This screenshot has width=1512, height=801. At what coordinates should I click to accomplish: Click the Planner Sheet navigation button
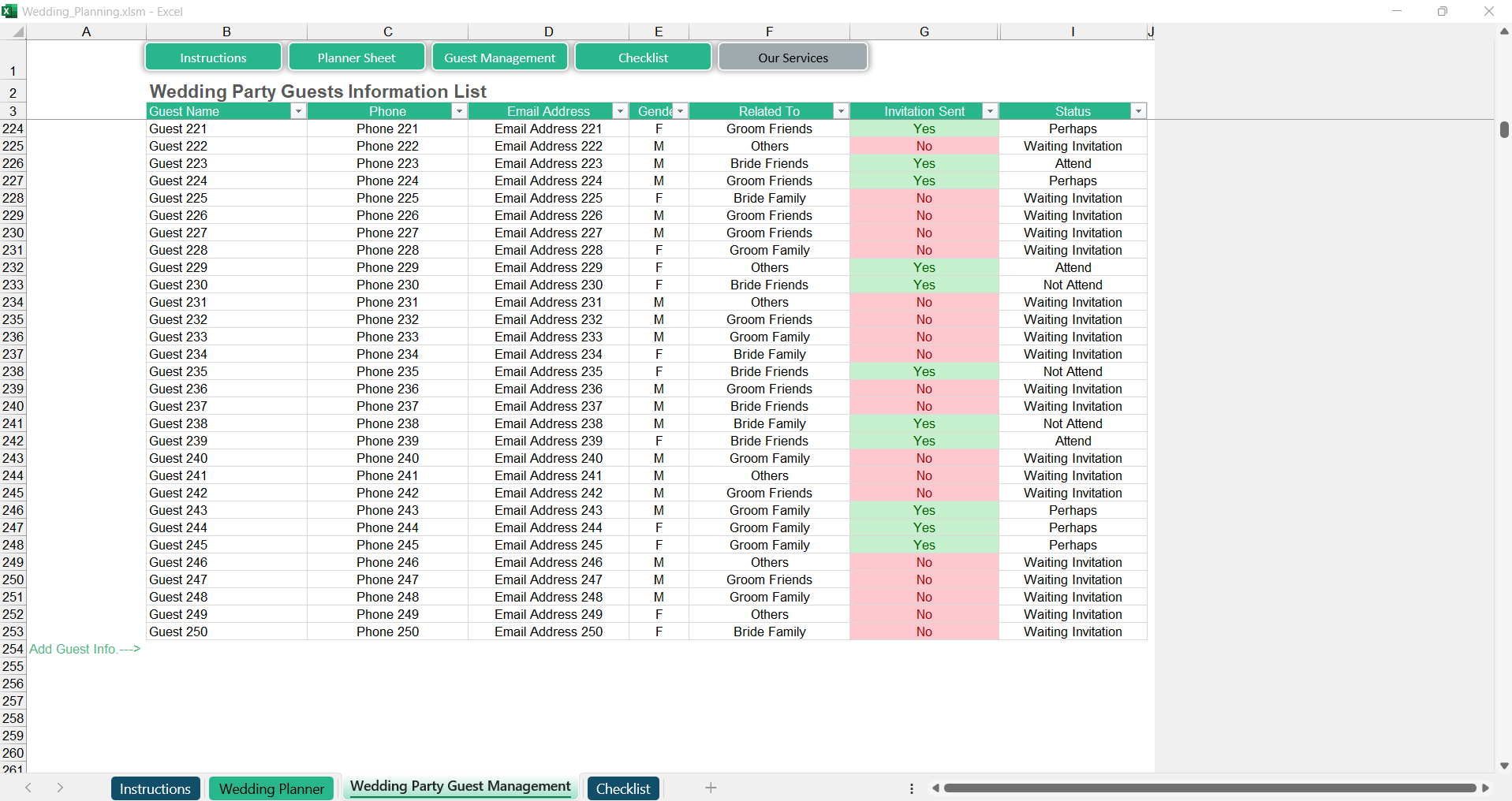[x=357, y=58]
